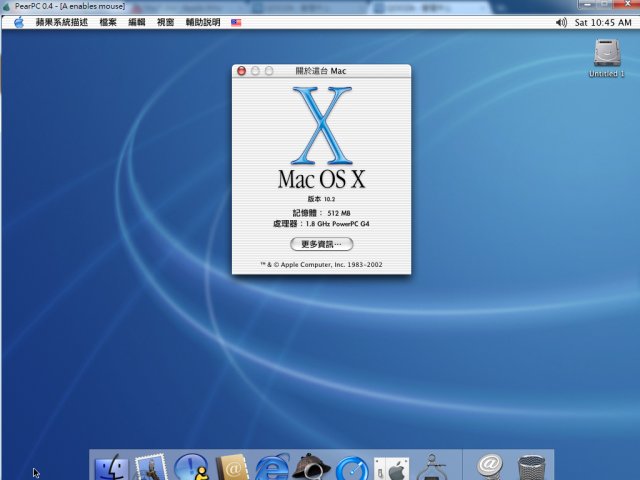Viewport: 640px width, 480px height.
Task: Click the 更多資訊… button
Action: 321,244
